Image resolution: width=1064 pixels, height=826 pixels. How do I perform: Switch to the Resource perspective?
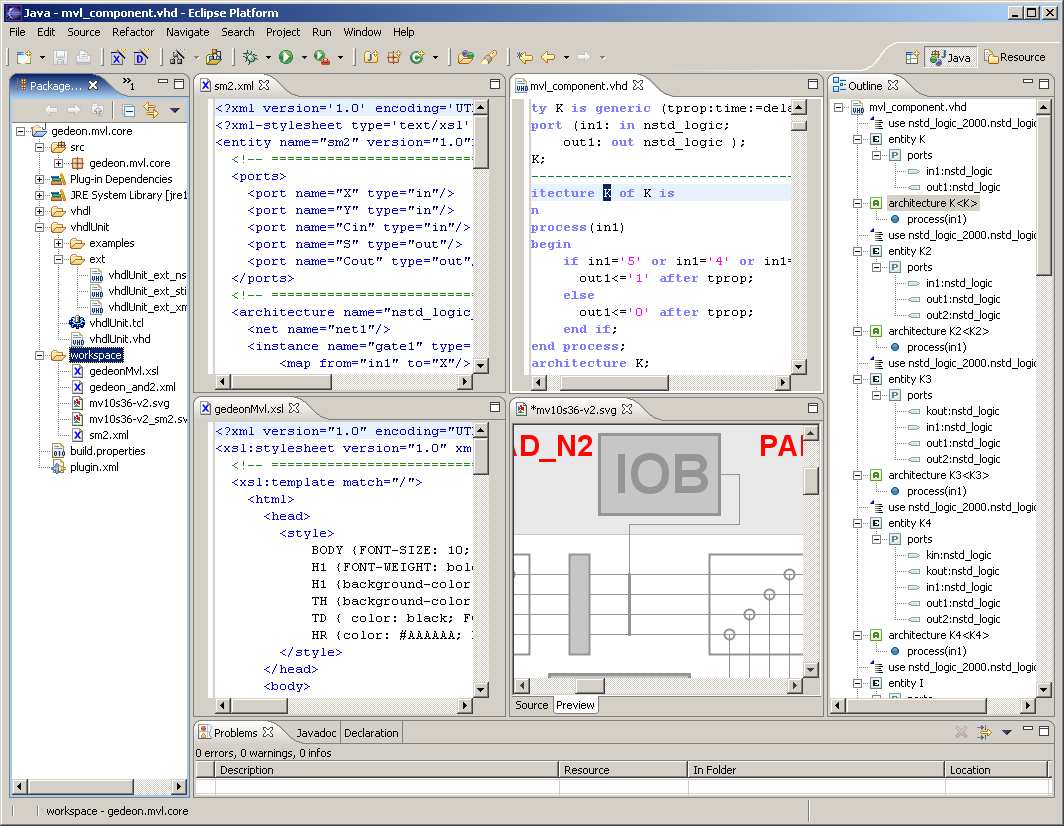pos(1015,58)
